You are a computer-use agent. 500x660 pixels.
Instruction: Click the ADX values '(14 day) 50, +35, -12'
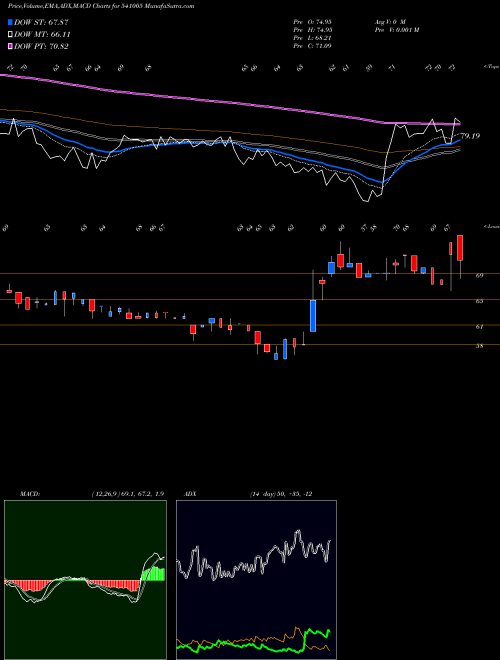pos(281,494)
